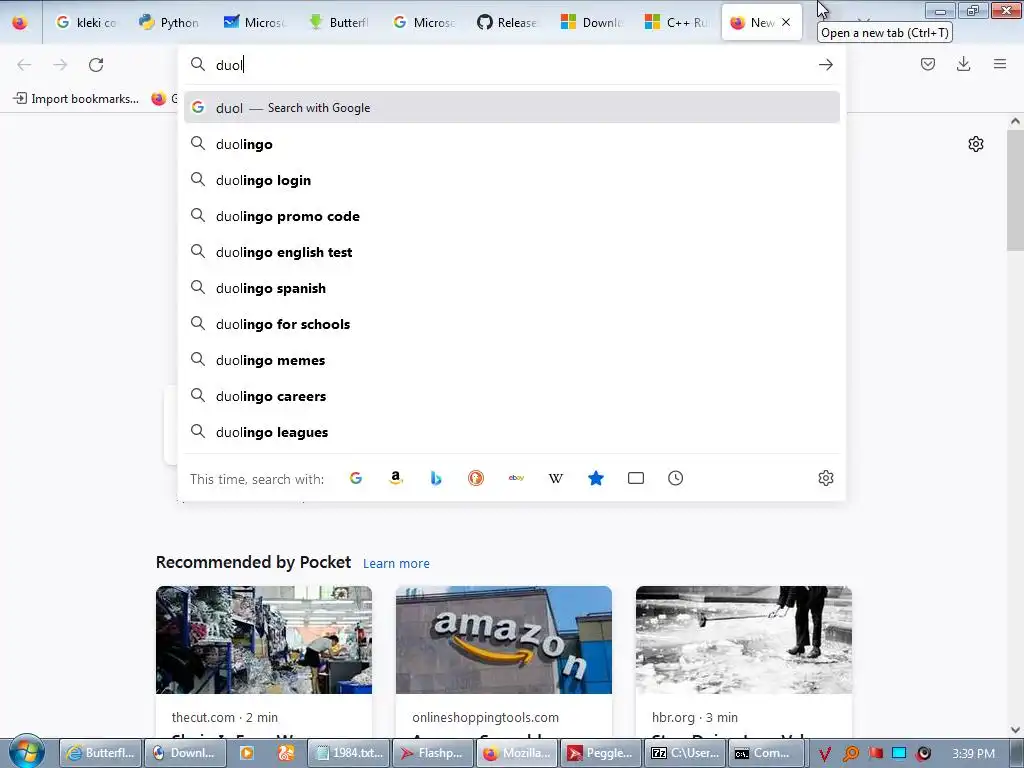This screenshot has width=1024, height=768.
Task: Select the 'duolingo' suggestion
Action: [511, 144]
